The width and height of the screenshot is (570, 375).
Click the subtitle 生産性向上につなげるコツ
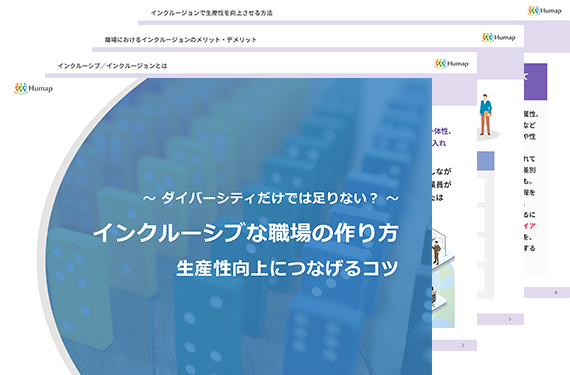coord(287,268)
